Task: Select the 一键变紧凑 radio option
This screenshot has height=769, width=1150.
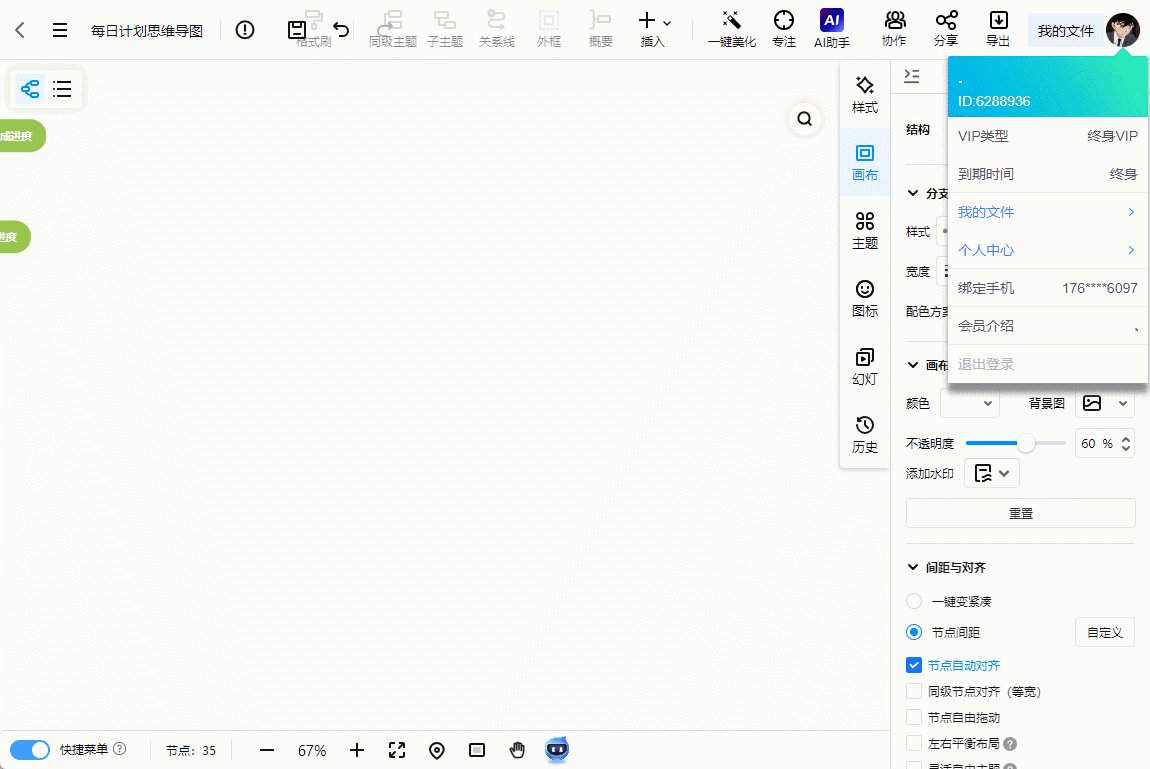Action: click(913, 601)
